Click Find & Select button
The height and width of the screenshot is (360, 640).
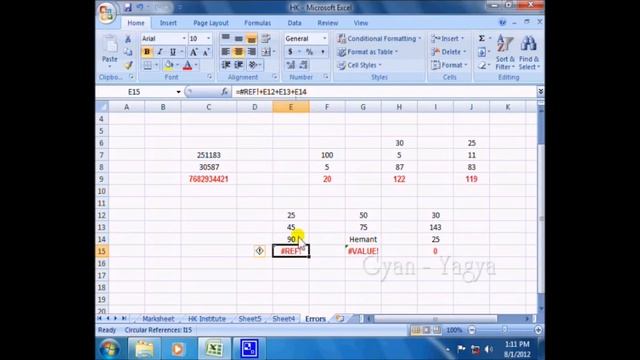[529, 52]
